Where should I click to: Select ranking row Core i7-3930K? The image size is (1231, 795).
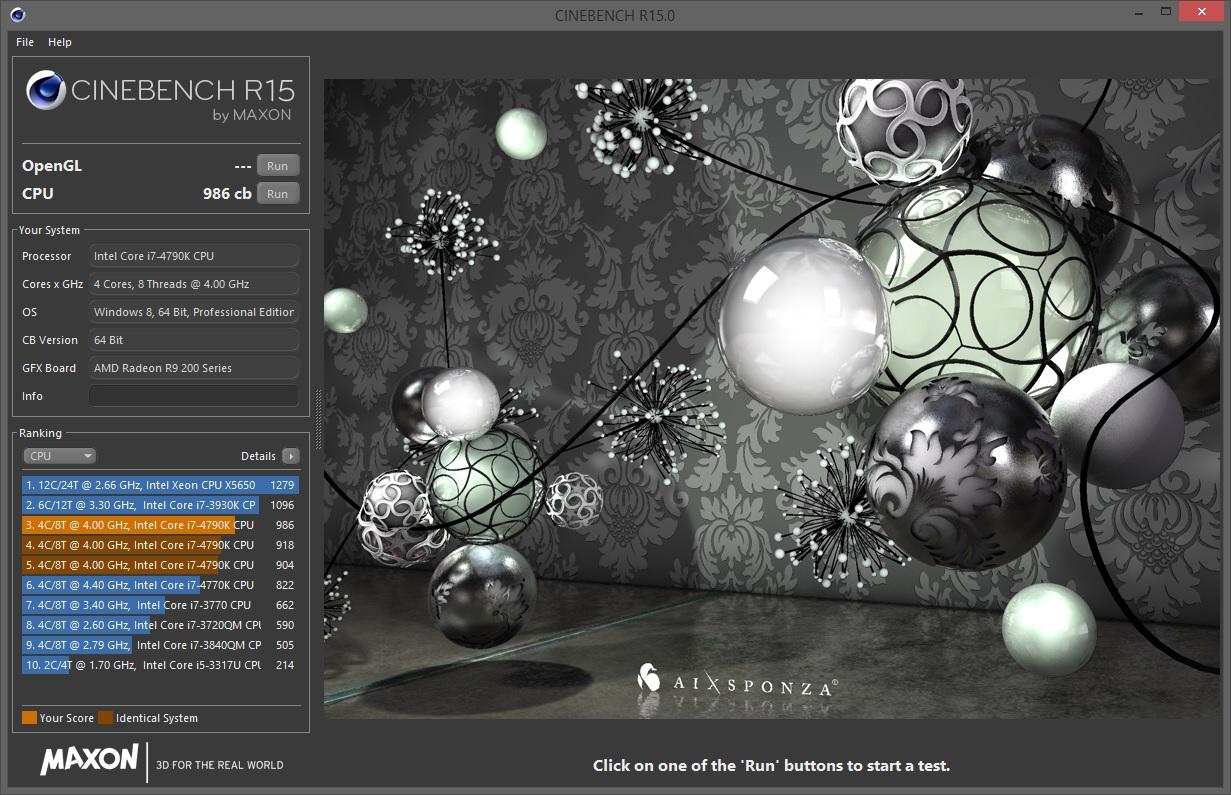161,505
